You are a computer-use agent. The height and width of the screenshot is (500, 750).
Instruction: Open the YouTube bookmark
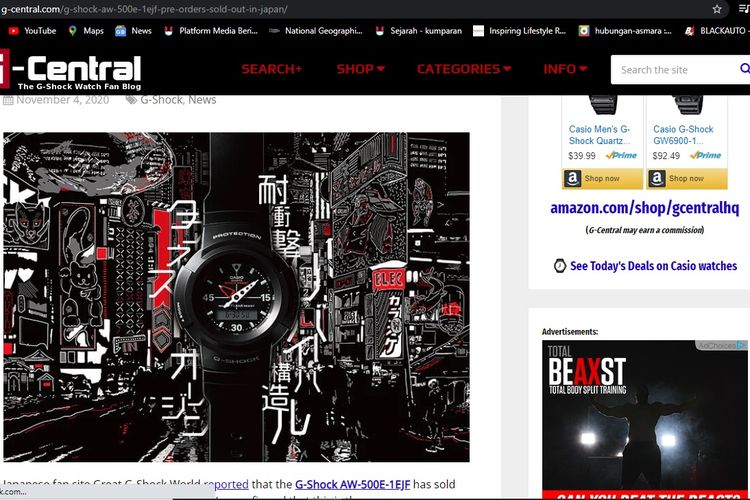[x=32, y=31]
